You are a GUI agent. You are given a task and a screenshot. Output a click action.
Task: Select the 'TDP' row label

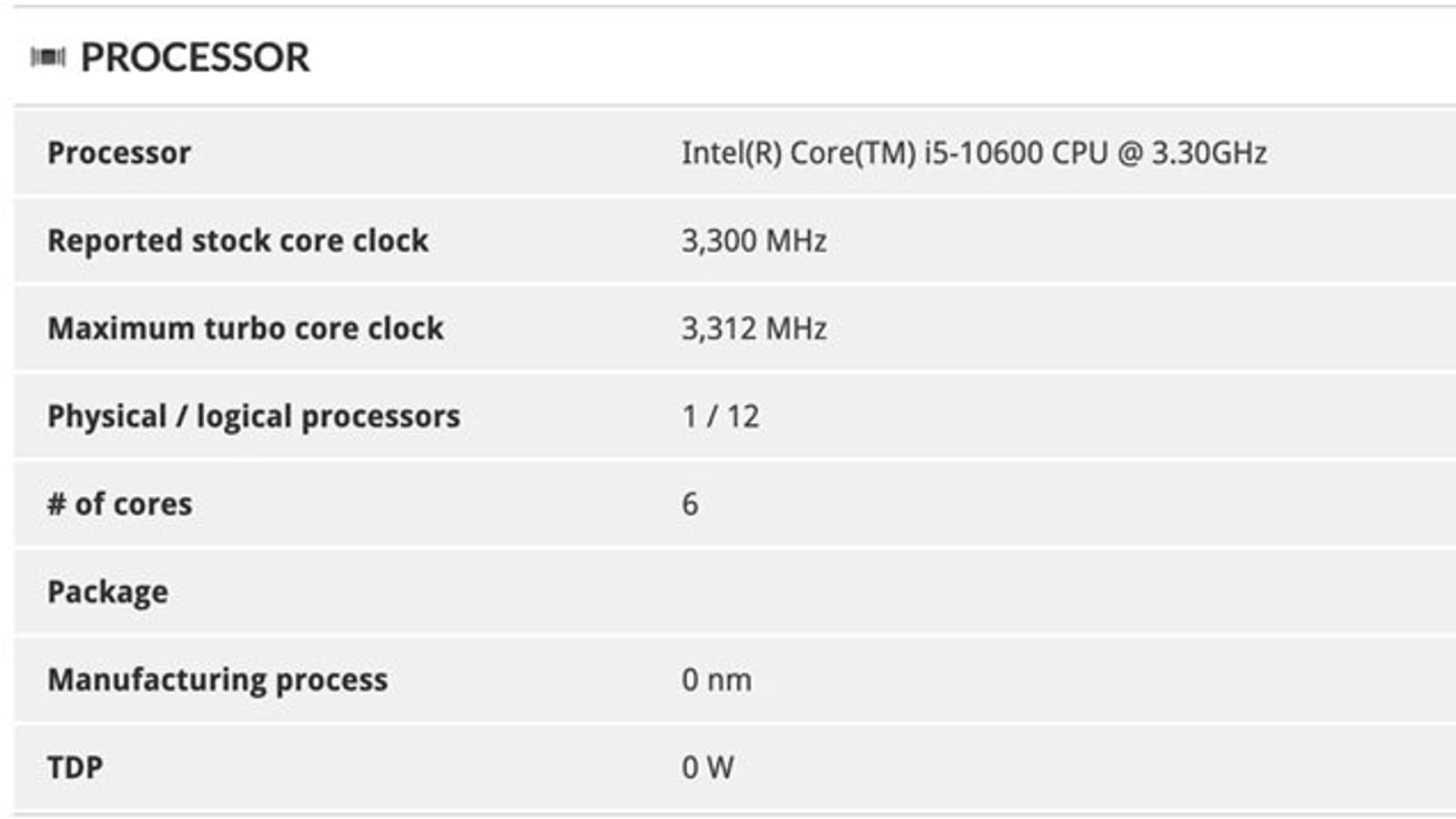click(75, 768)
